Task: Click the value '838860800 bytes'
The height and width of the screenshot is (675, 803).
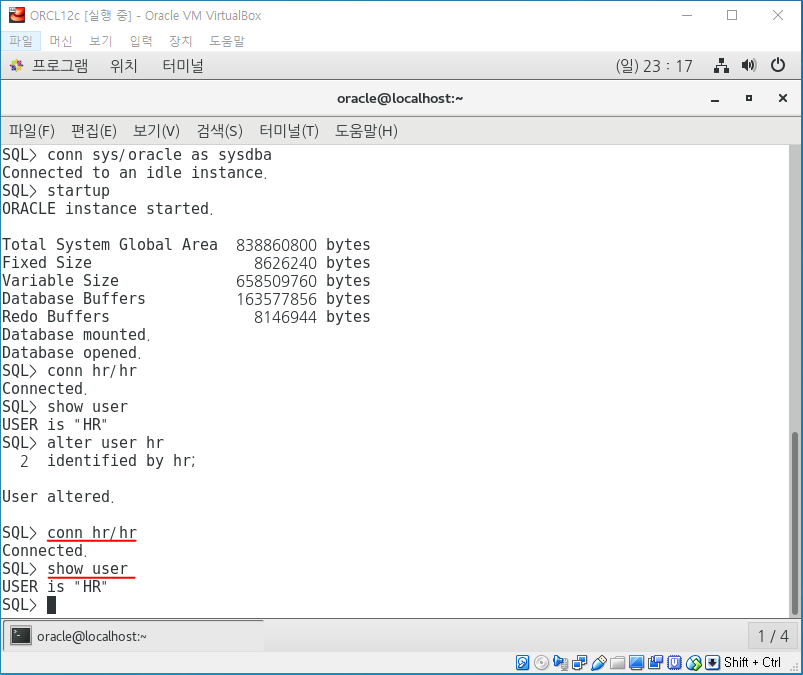Action: coord(303,245)
